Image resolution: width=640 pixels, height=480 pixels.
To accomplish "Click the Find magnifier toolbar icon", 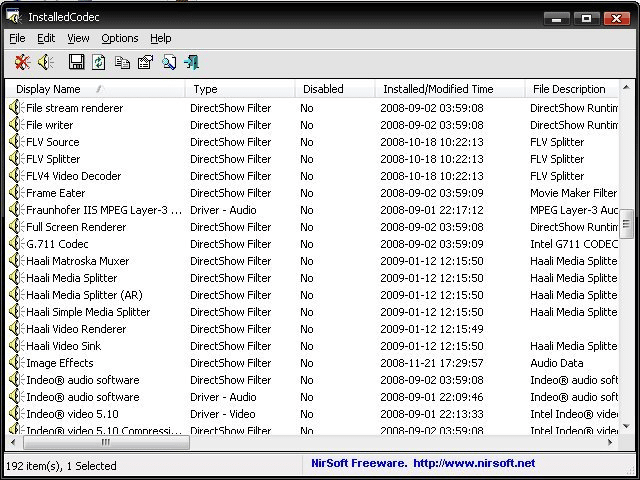I will click(x=169, y=62).
